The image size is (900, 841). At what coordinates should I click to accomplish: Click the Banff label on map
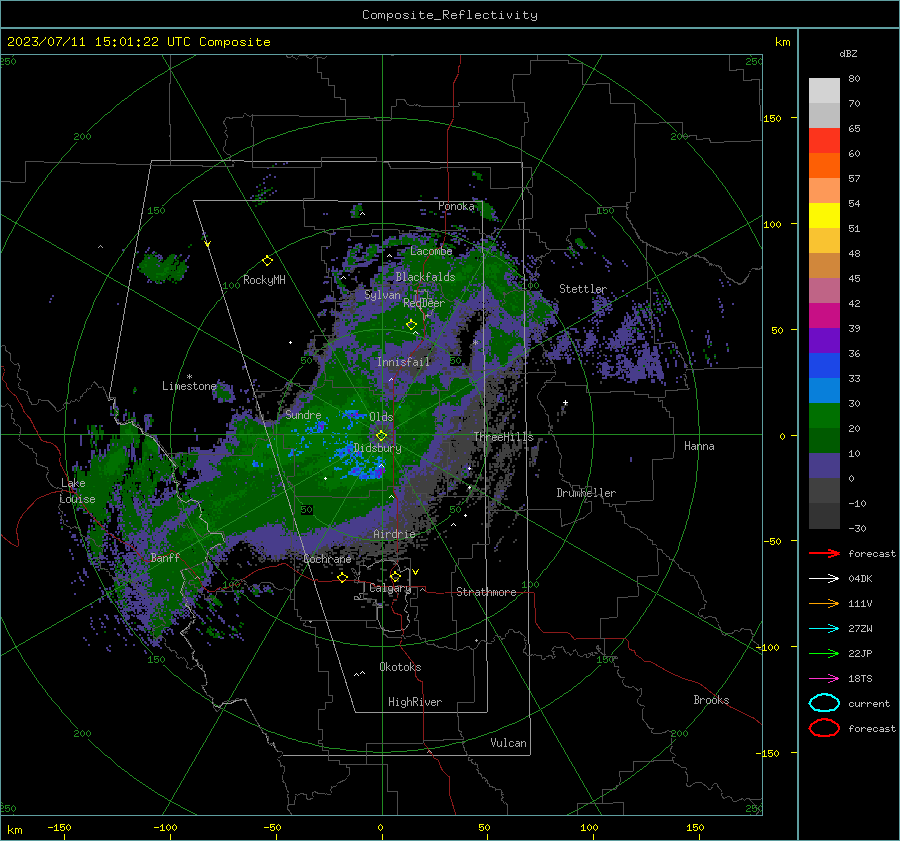point(165,557)
